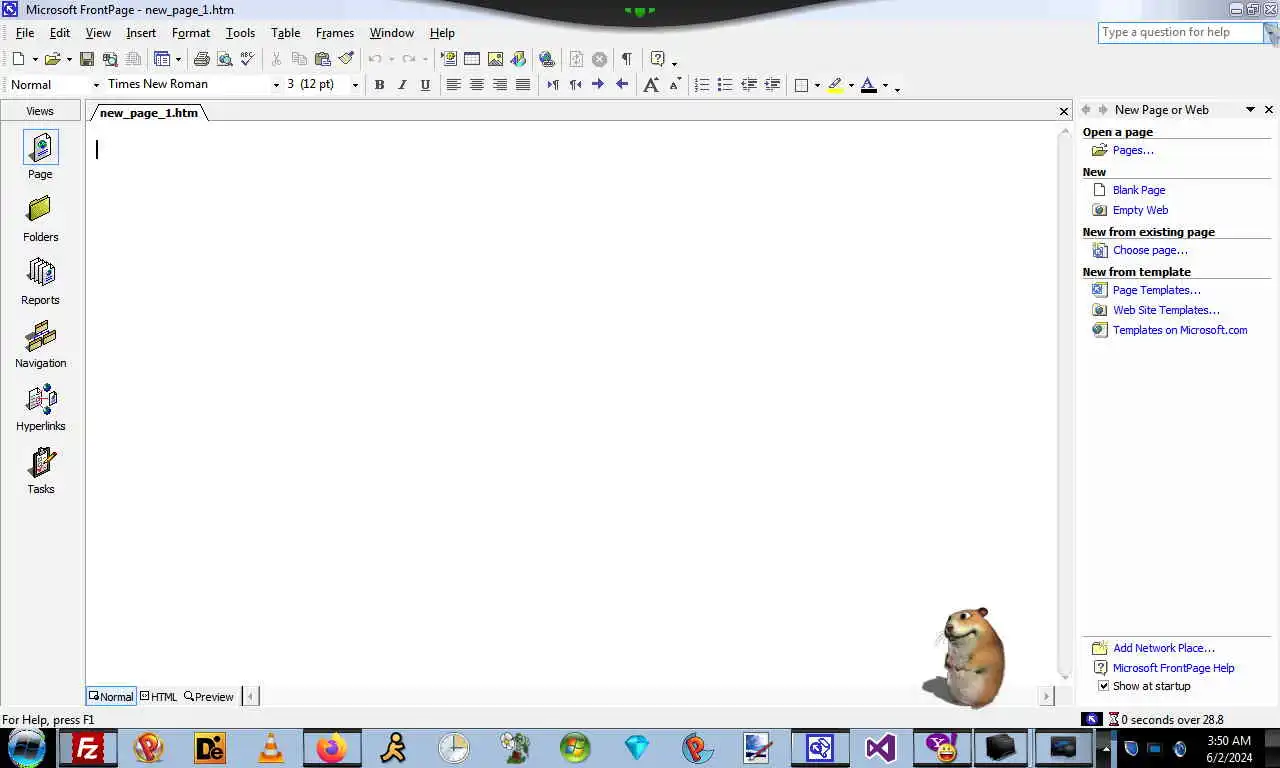Toggle Bold formatting
Viewport: 1280px width, 768px height.
point(379,85)
